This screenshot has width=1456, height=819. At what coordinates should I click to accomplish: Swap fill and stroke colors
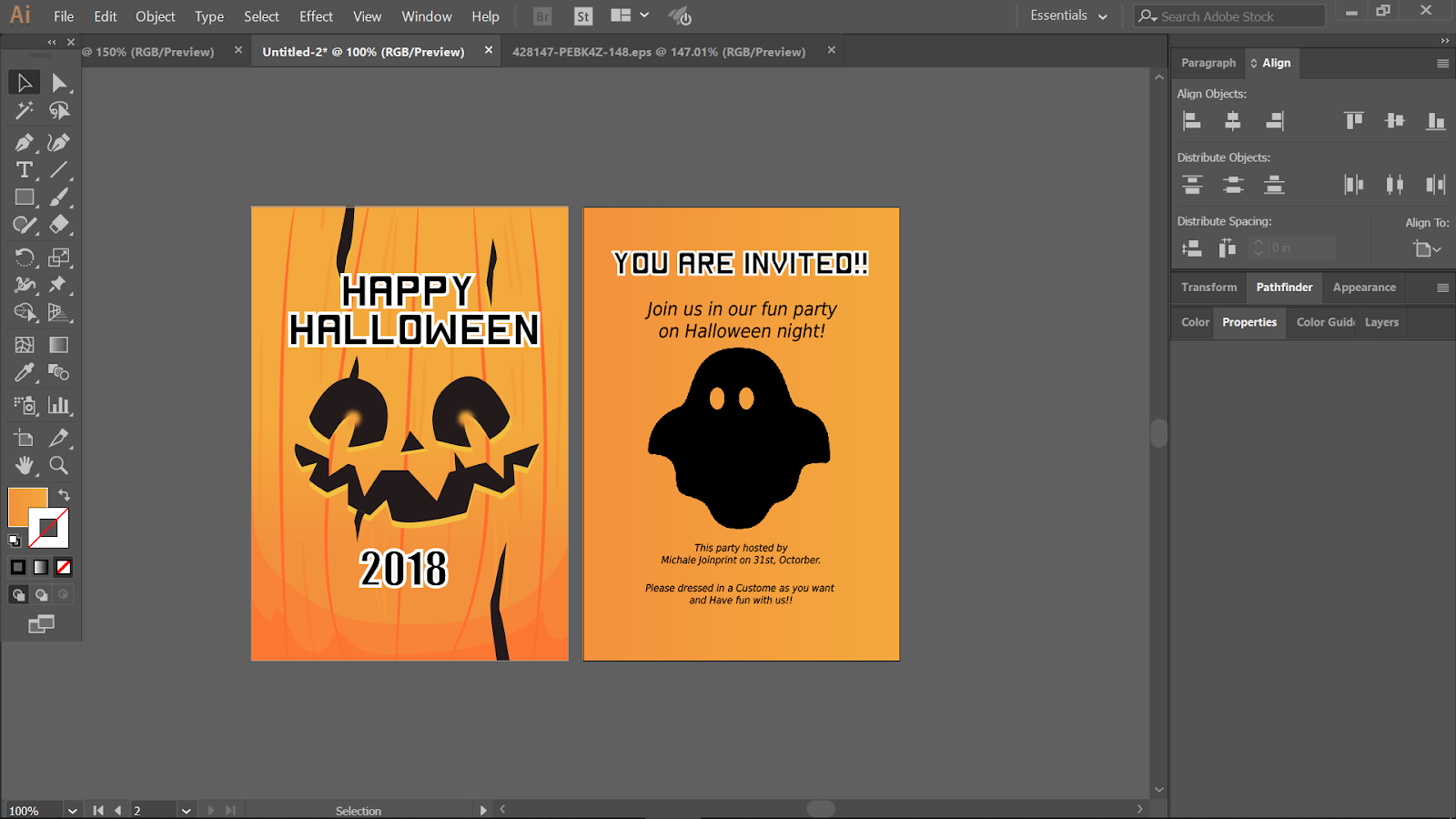64,495
